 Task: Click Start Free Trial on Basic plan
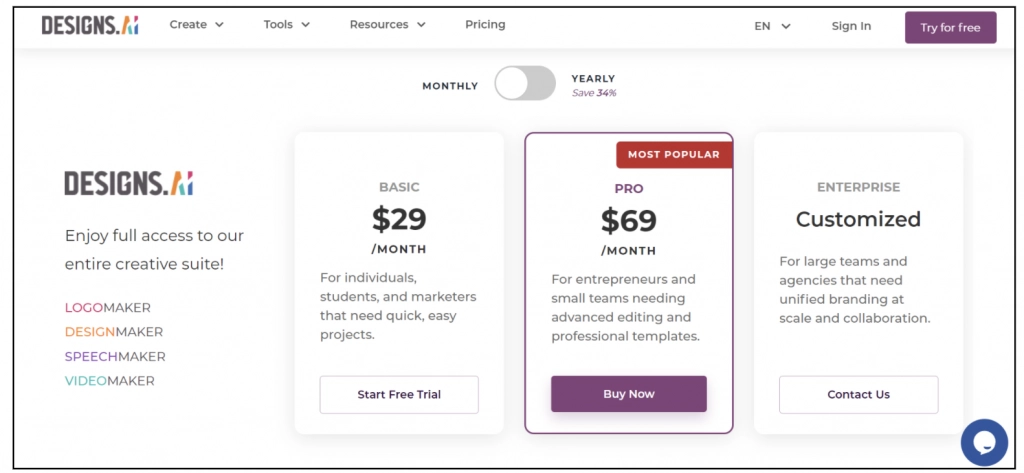(399, 395)
